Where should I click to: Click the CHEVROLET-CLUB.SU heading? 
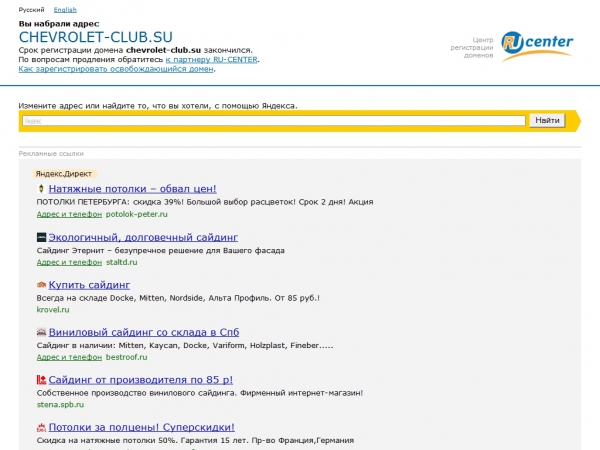coord(96,37)
